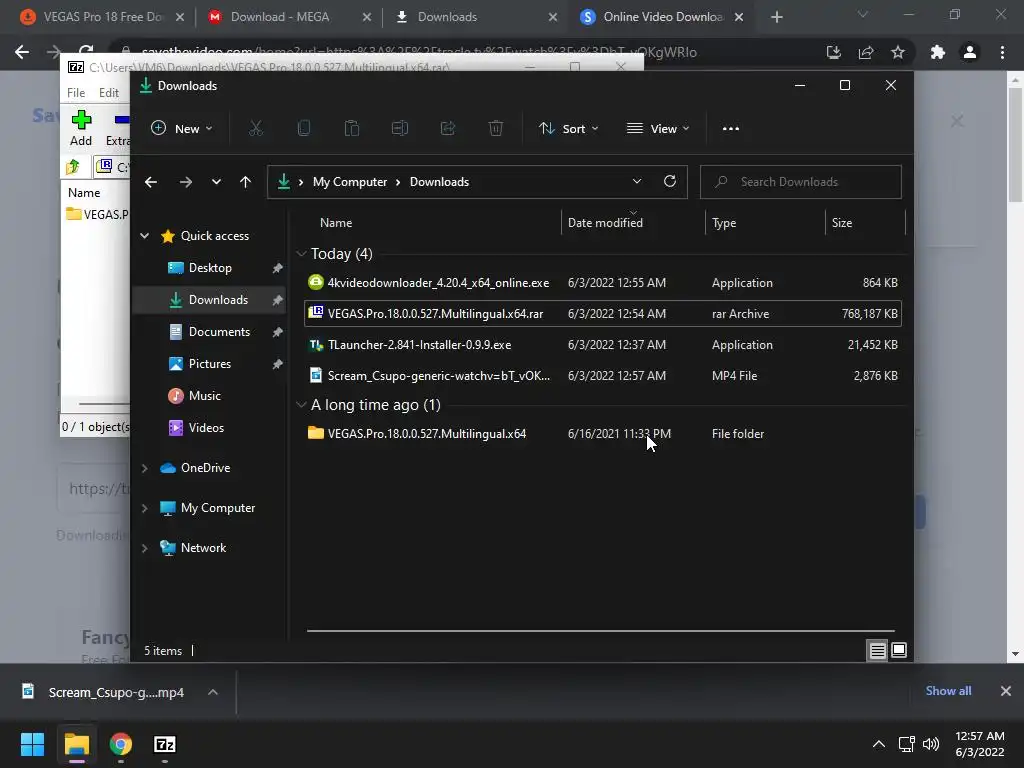Select TLauncher-2.841-Installer-0.9.9.exe file
1024x768 pixels.
tap(603, 345)
